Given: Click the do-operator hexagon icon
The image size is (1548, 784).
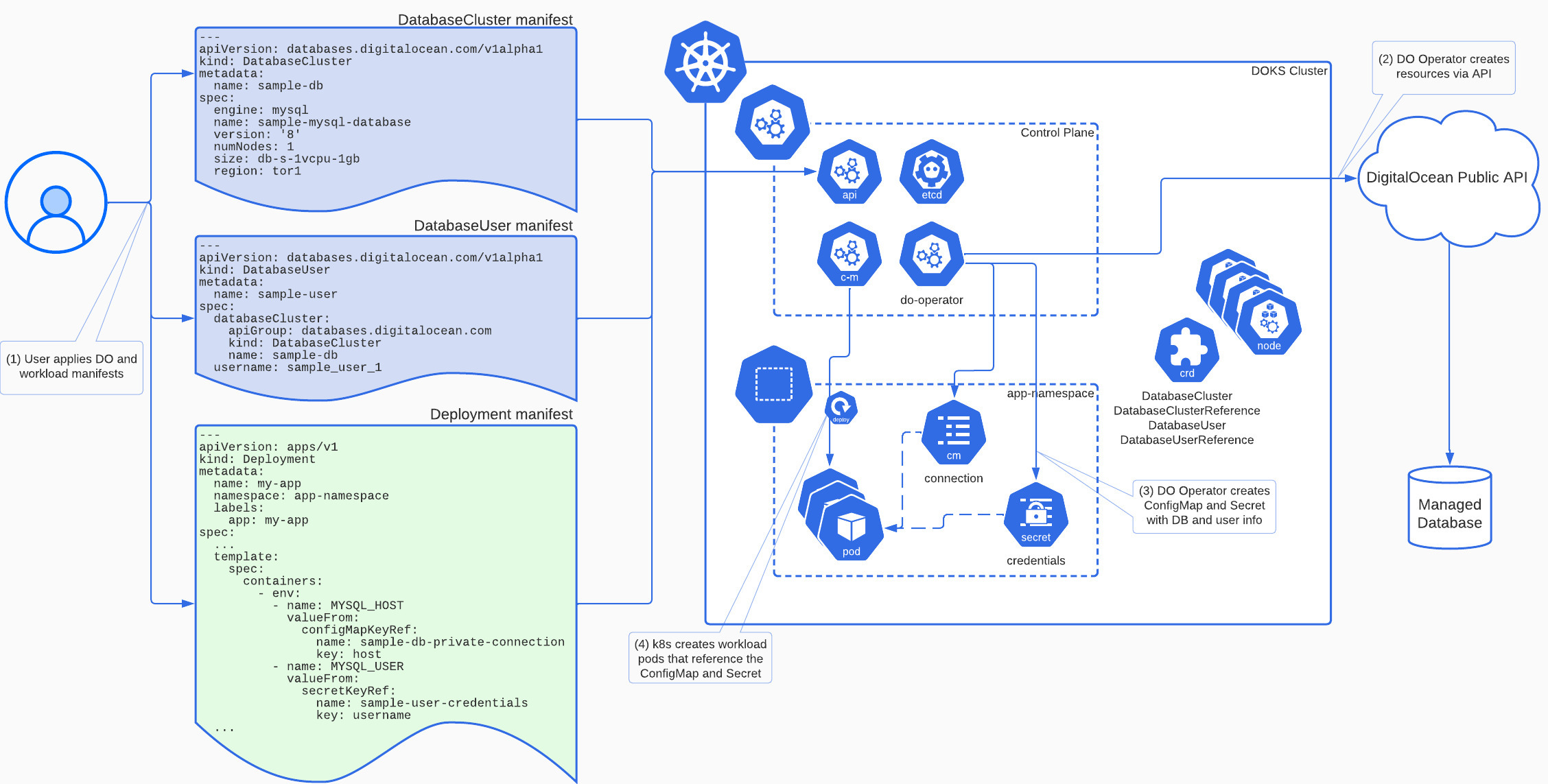Looking at the screenshot, I should coord(932,254).
